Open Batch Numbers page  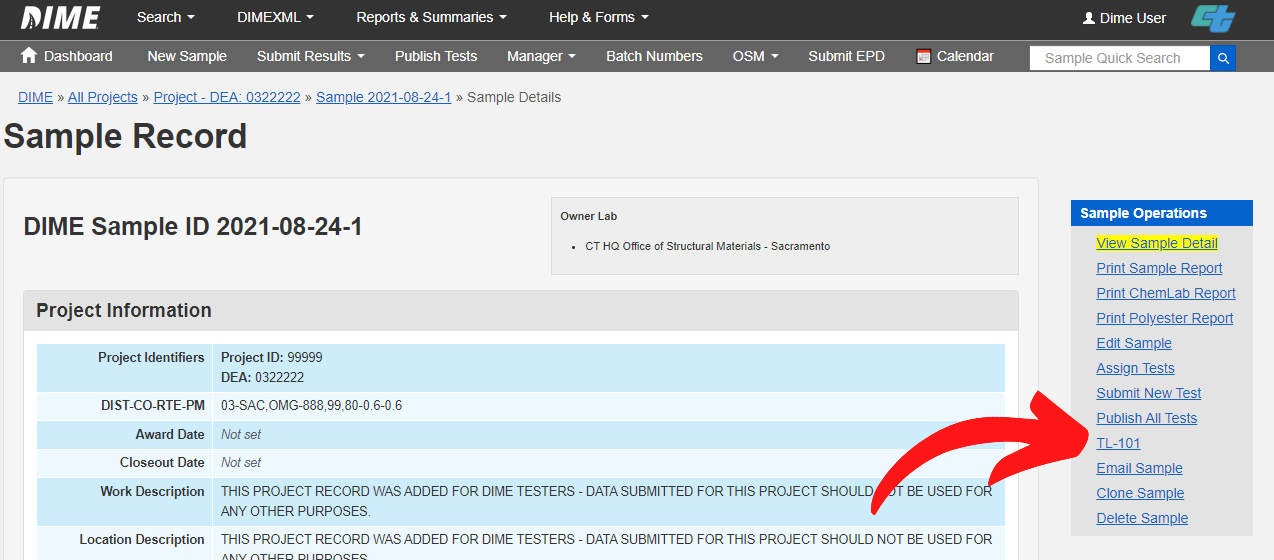point(654,56)
